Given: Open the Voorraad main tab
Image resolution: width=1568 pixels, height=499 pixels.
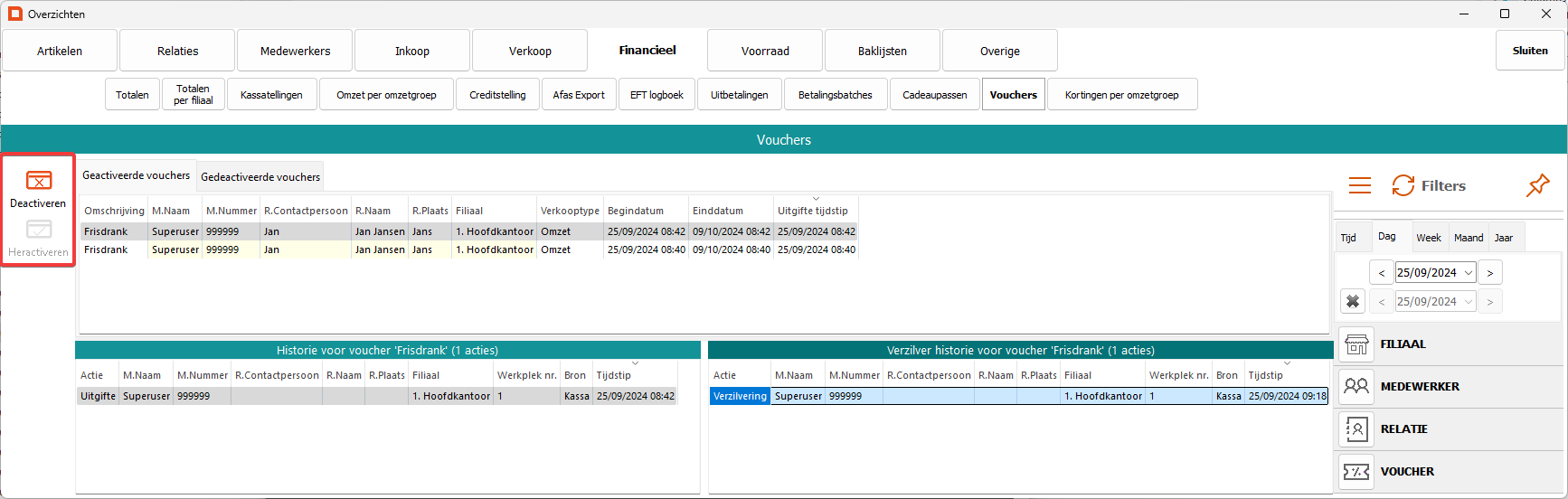Looking at the screenshot, I should tap(765, 51).
